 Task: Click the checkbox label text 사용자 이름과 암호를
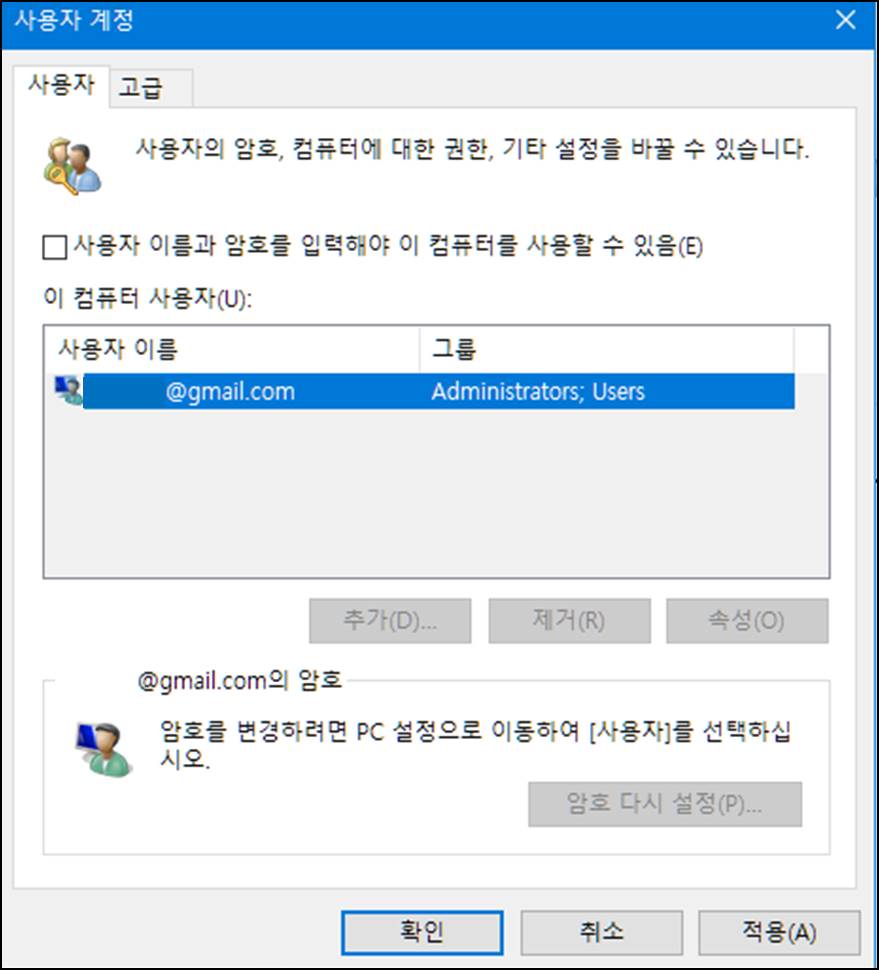[x=182, y=246]
